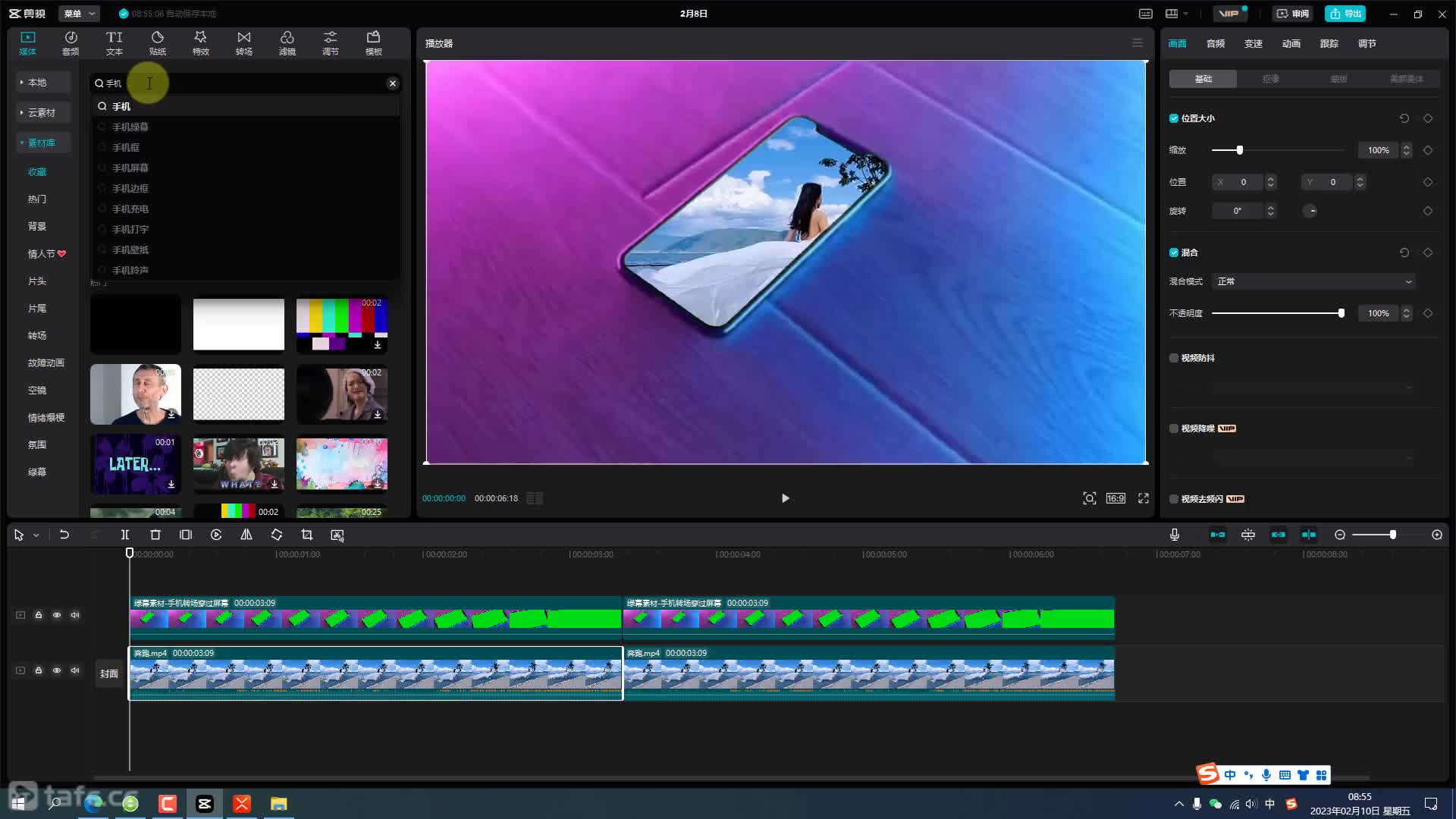Uncheck the 混合 blend checkbox
1456x819 pixels.
pos(1174,253)
